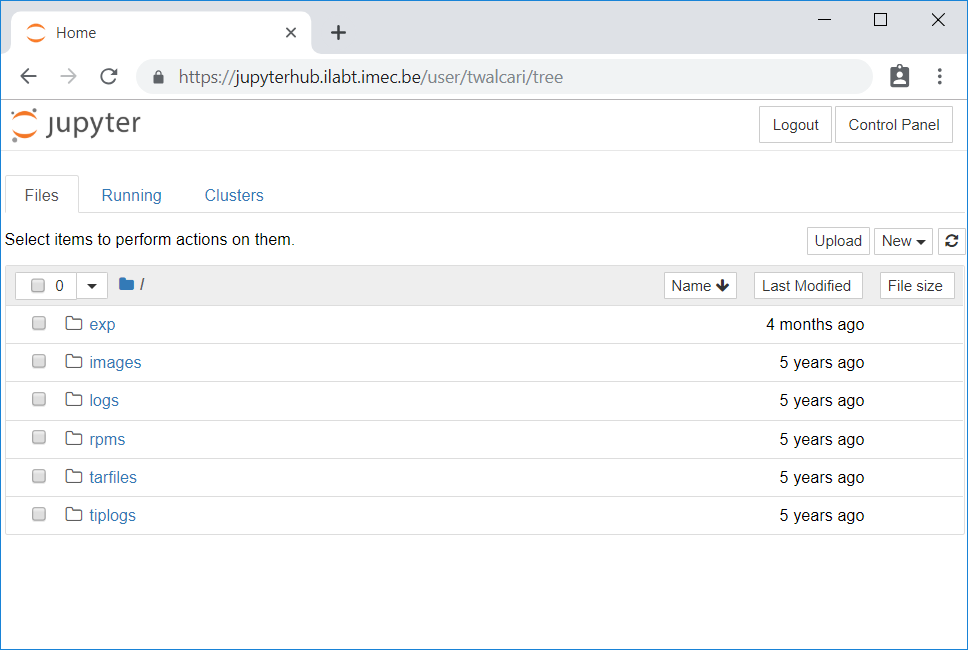Screen dimensions: 968x650
Task: Click the browser address bar
Action: point(504,77)
